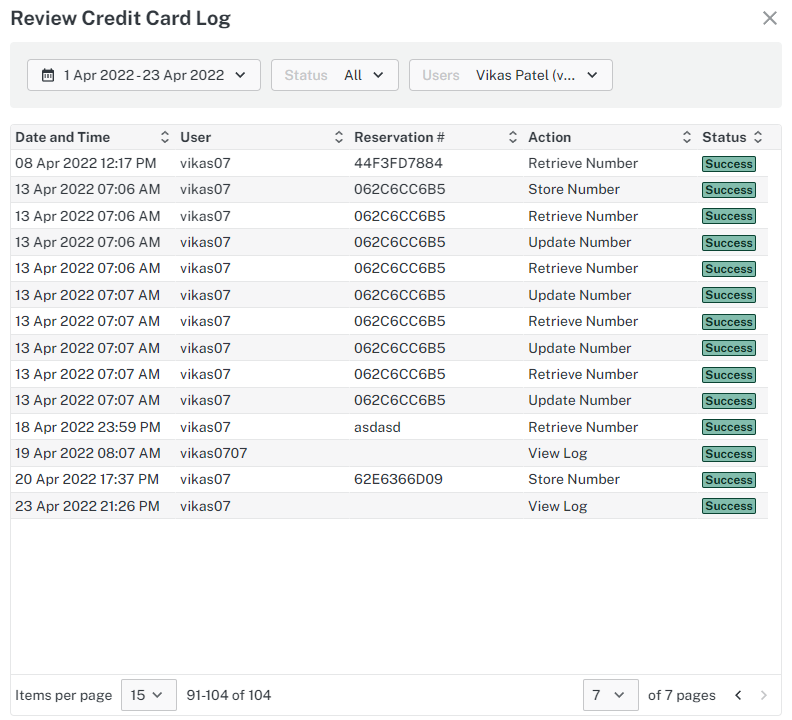
Task: Close the Review Credit Card Log dialog
Action: click(x=769, y=18)
